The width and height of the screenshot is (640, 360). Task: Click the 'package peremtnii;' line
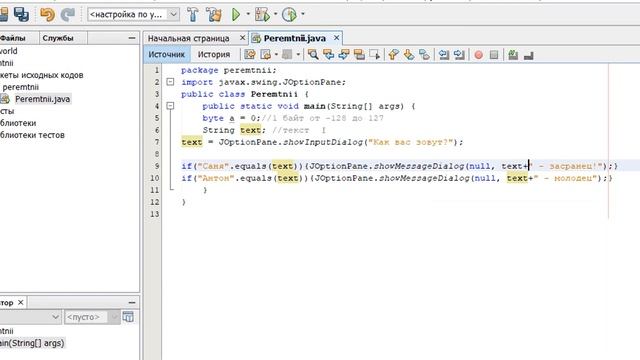tap(229, 70)
